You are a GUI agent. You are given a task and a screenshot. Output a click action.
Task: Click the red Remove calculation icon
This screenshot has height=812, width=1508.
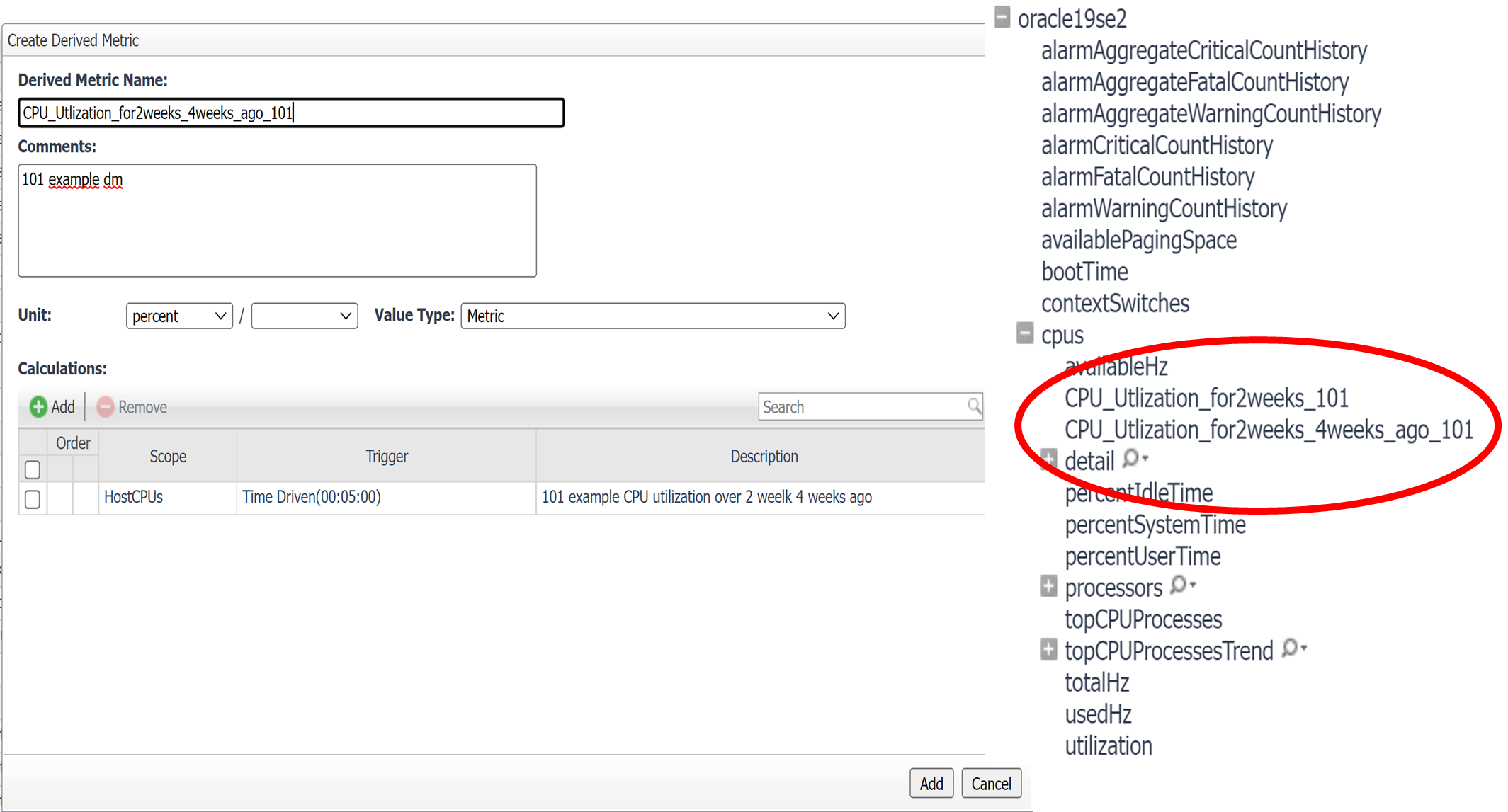coord(105,407)
